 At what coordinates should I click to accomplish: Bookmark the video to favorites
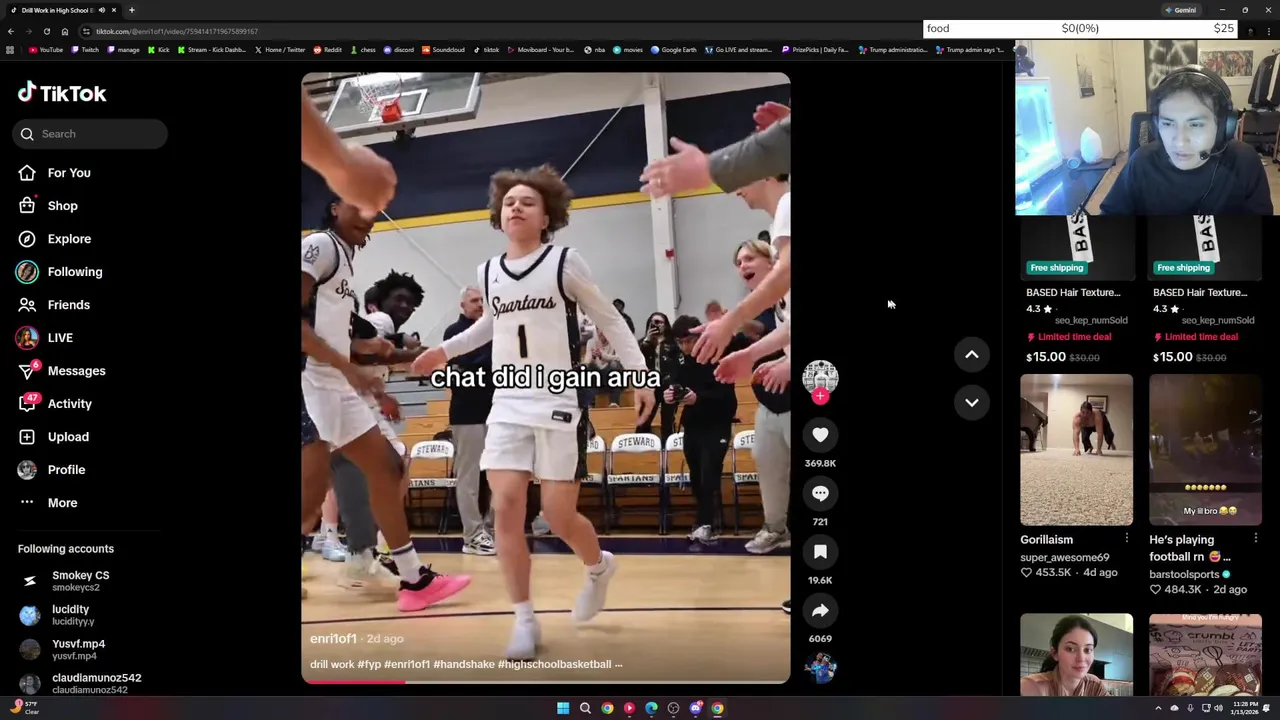[x=820, y=552]
